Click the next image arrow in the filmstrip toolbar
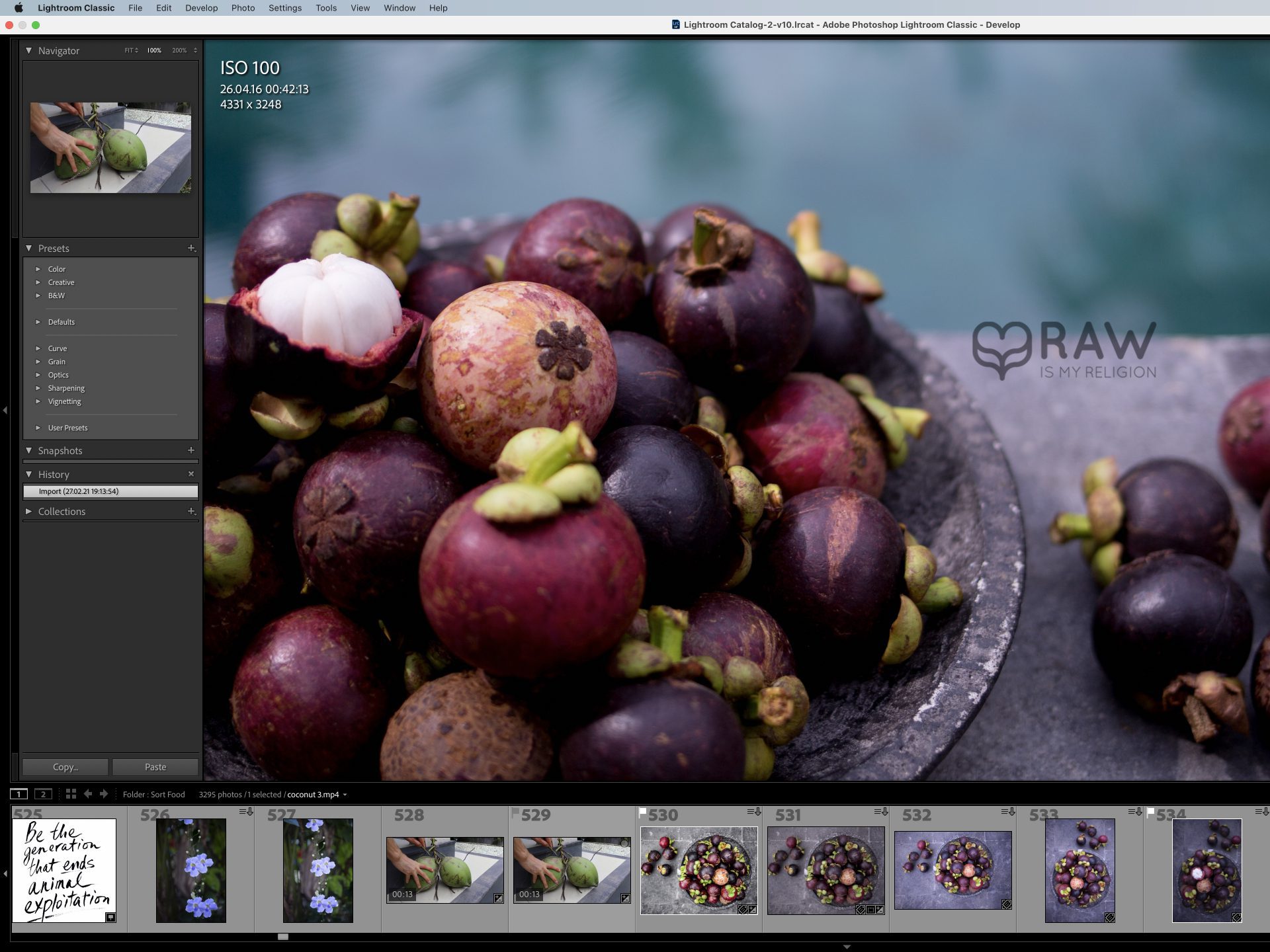Screen dimensions: 1270x952 pos(104,794)
